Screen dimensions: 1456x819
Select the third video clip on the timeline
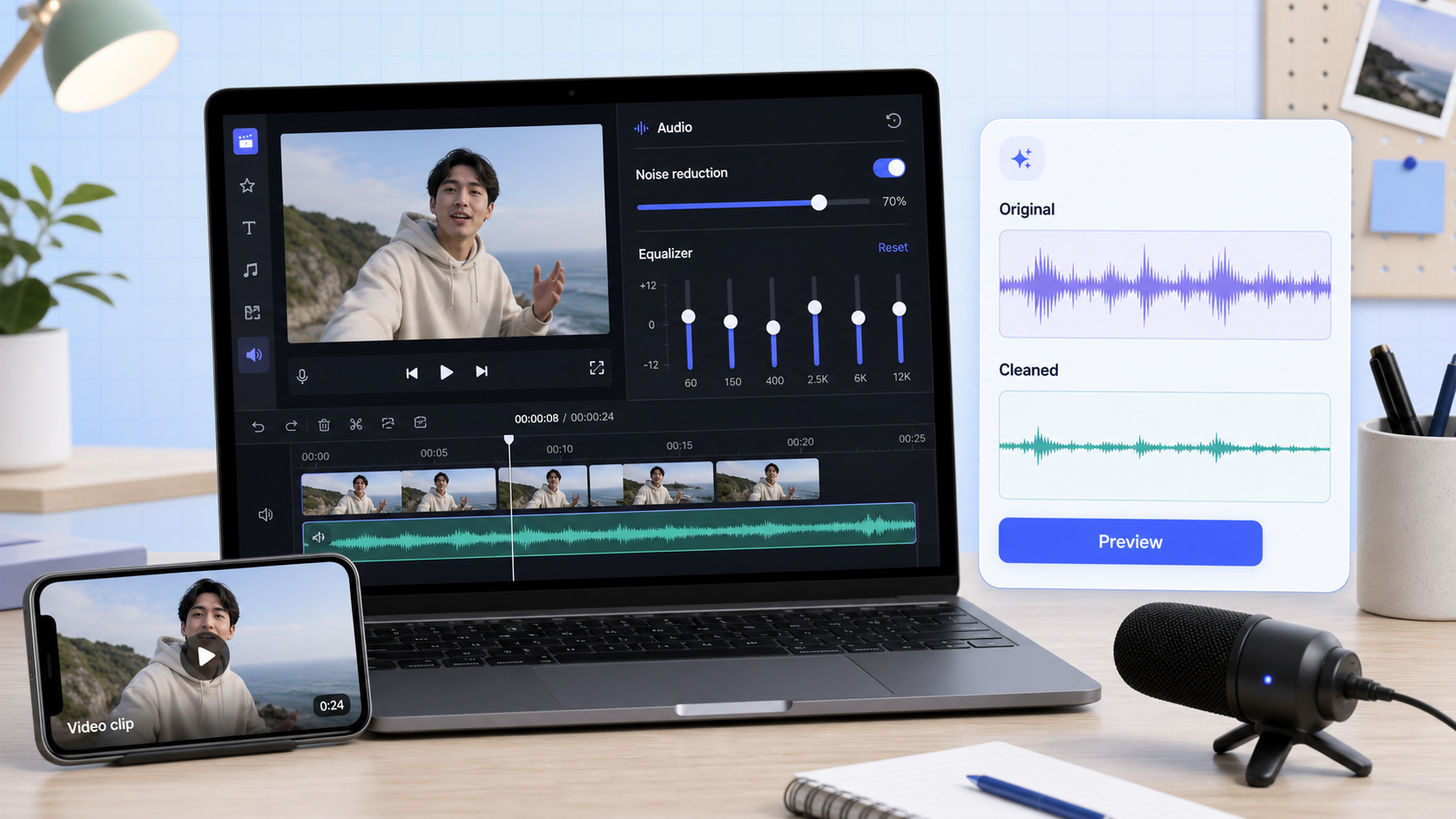543,487
